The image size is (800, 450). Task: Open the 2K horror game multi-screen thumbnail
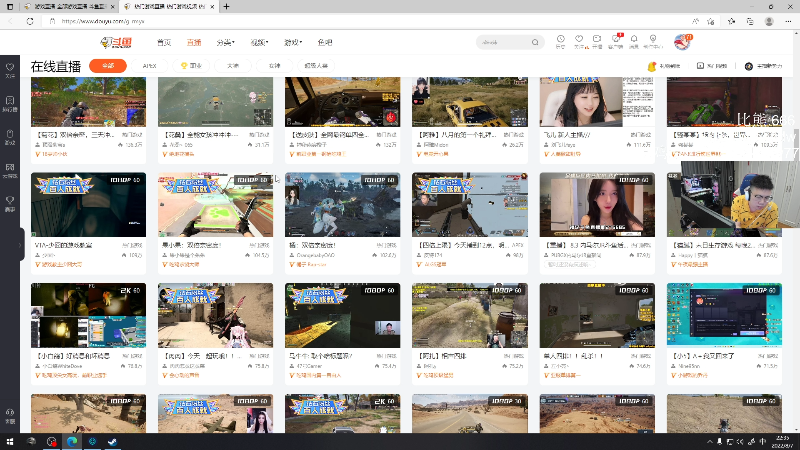click(88, 315)
